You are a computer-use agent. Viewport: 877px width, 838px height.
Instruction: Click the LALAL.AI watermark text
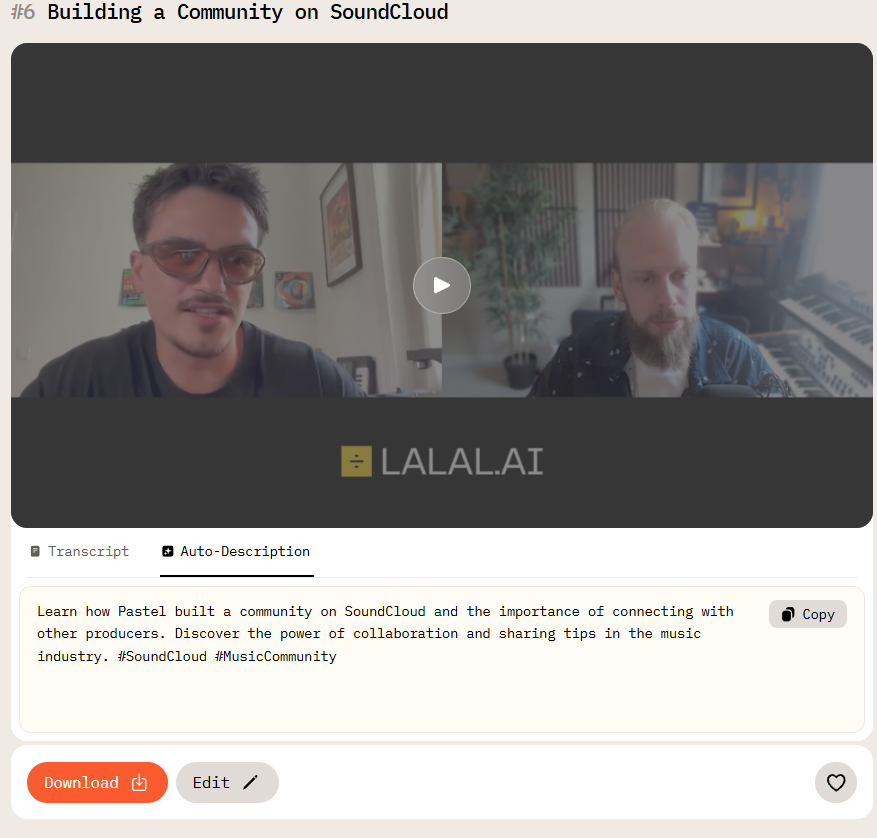click(462, 462)
